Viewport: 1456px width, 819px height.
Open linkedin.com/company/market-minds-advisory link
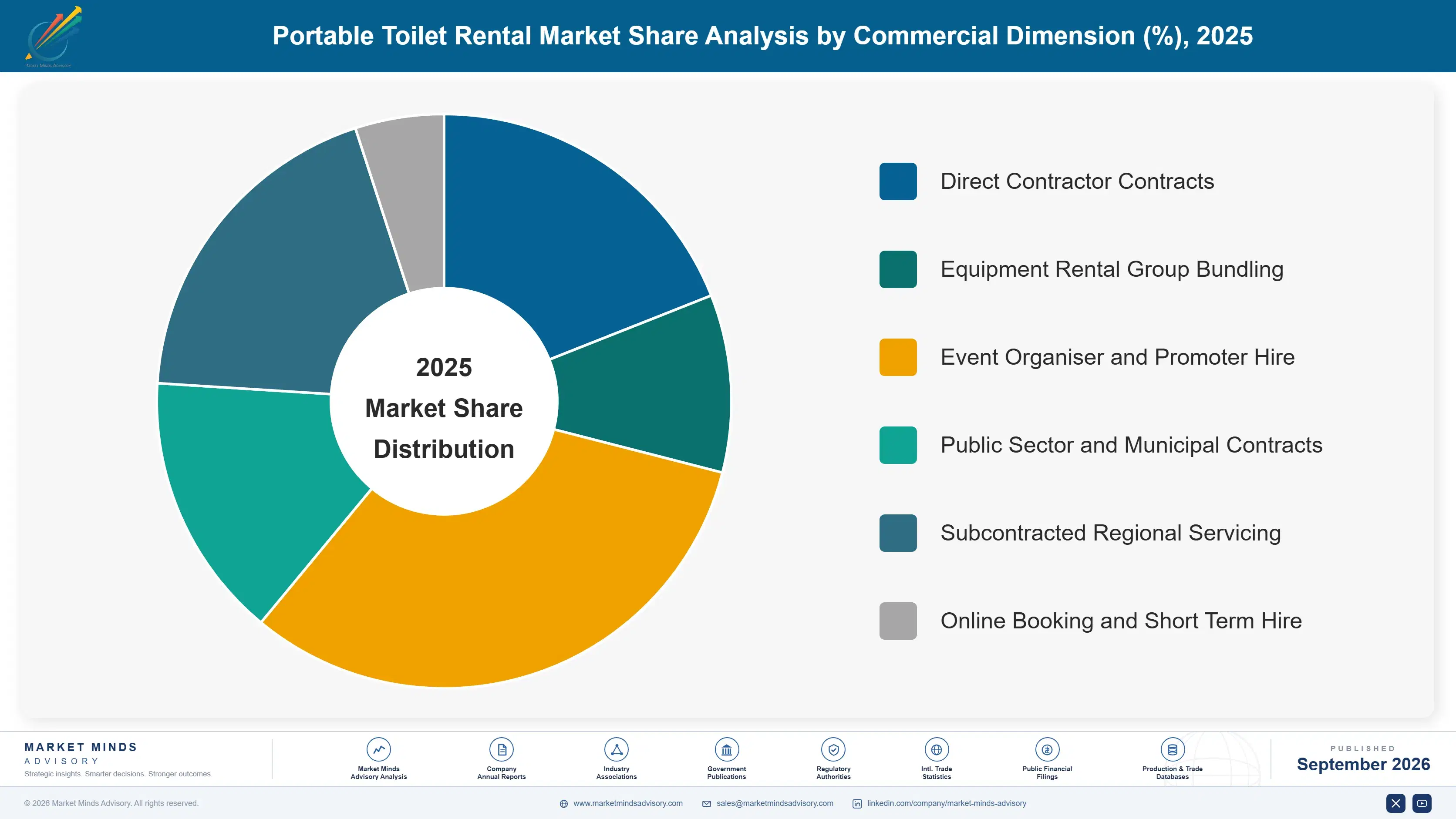[947, 803]
